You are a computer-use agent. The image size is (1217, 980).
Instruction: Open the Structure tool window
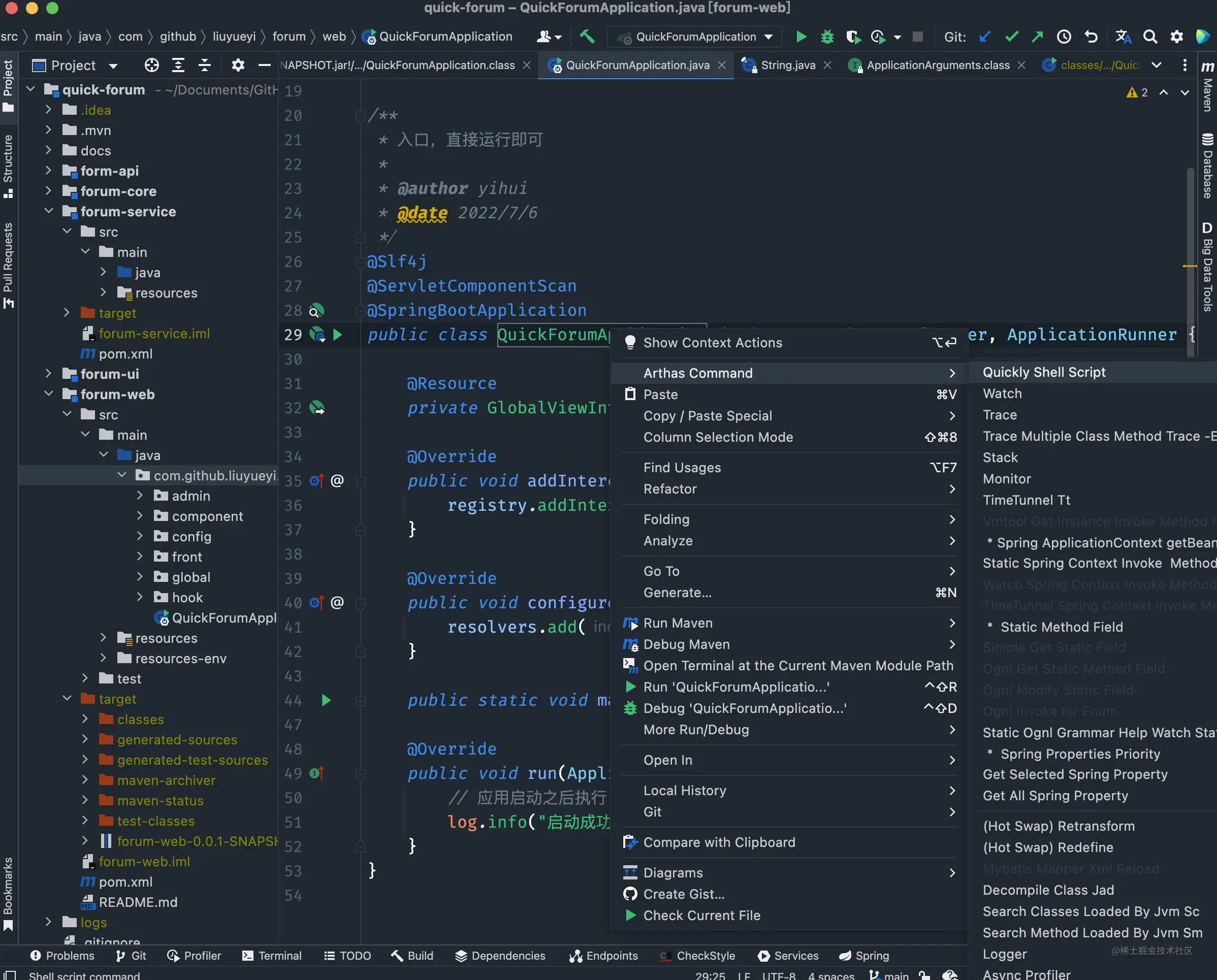(8, 167)
